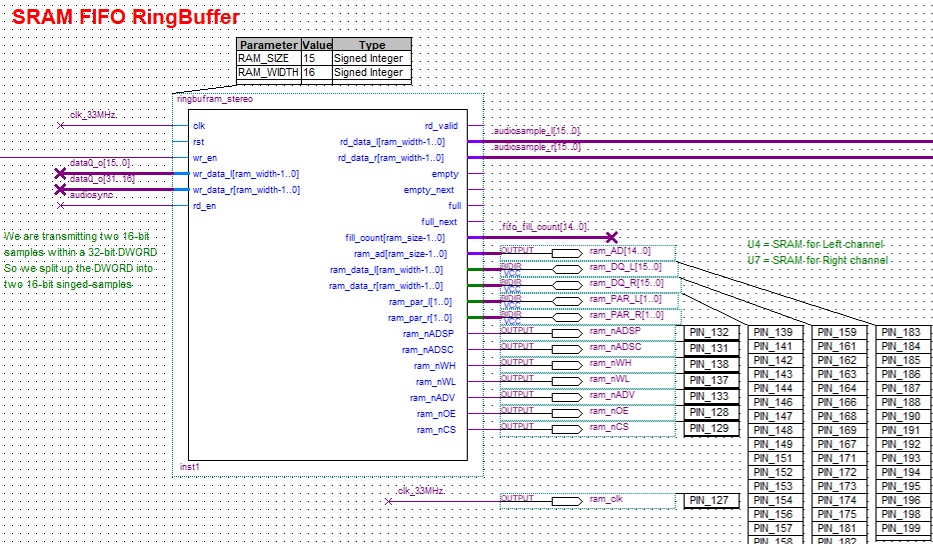Click the Type column header in the parameter table
The image size is (933, 544).
click(371, 45)
